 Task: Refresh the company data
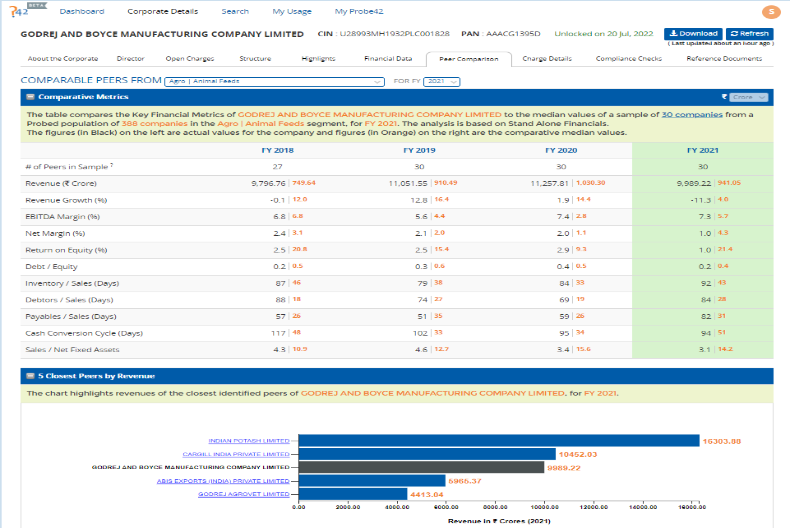pos(750,34)
